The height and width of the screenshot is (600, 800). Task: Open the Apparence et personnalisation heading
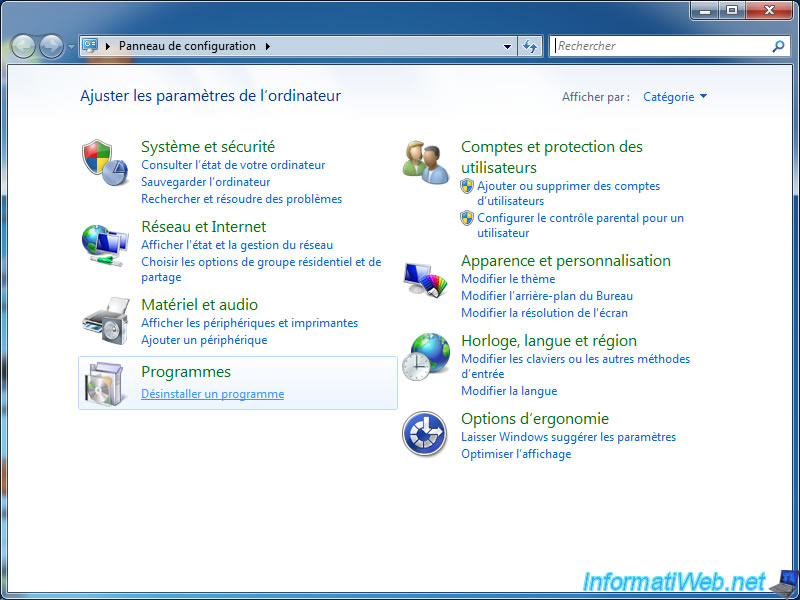point(566,260)
